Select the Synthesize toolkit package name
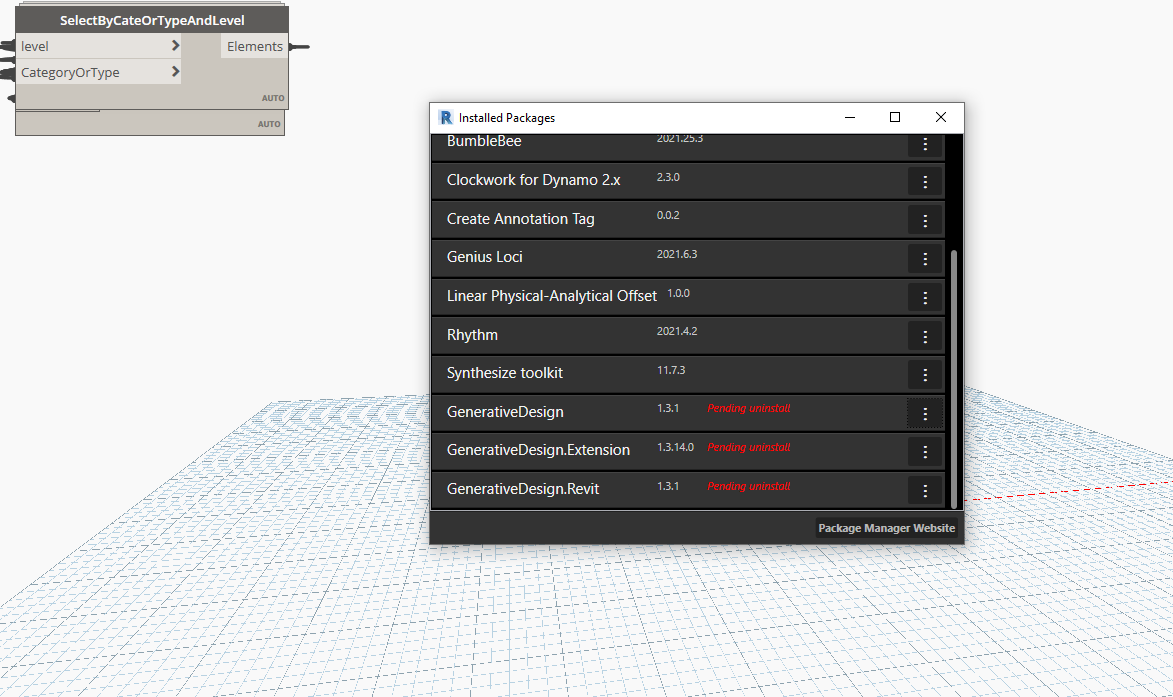 coord(505,373)
